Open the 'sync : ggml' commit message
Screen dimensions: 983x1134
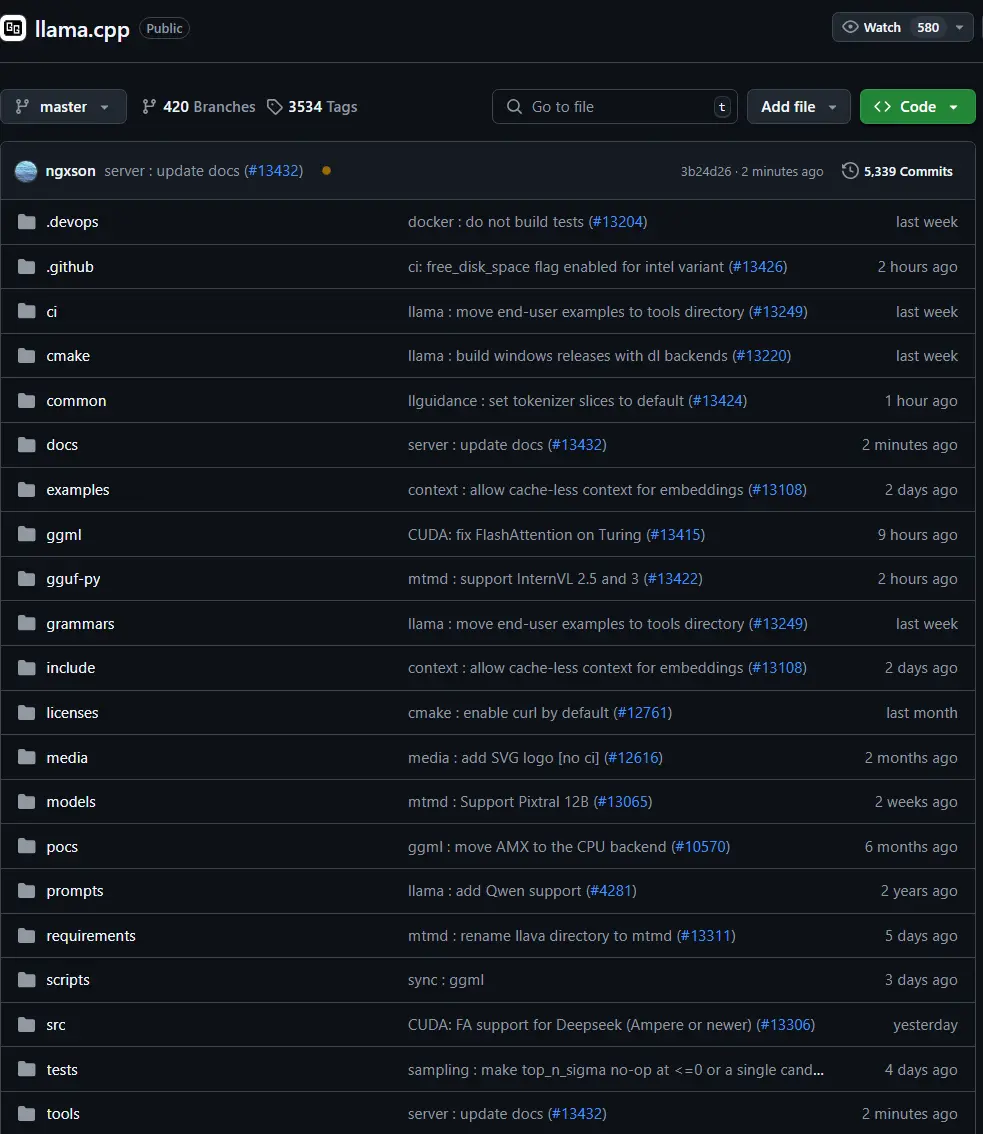pyautogui.click(x=446, y=980)
